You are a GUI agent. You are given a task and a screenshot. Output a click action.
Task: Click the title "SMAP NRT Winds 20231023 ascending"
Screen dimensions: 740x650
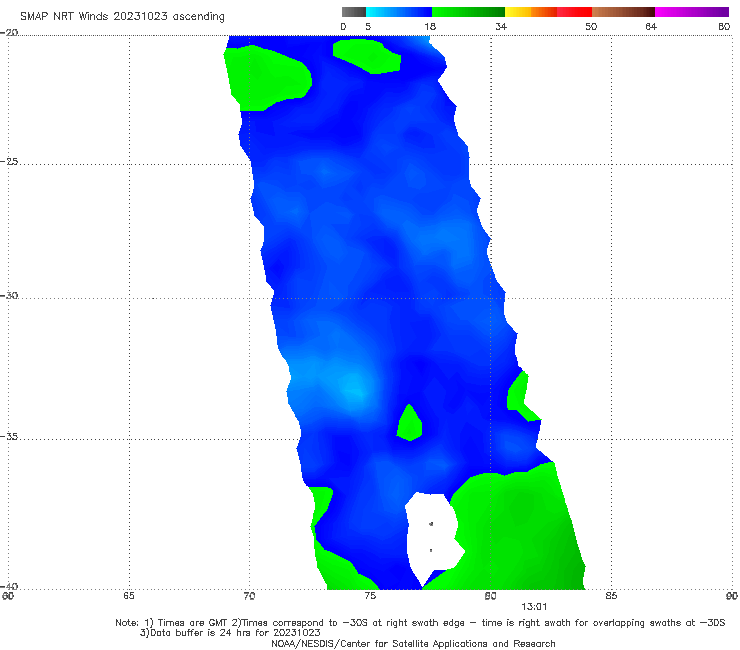(x=122, y=16)
